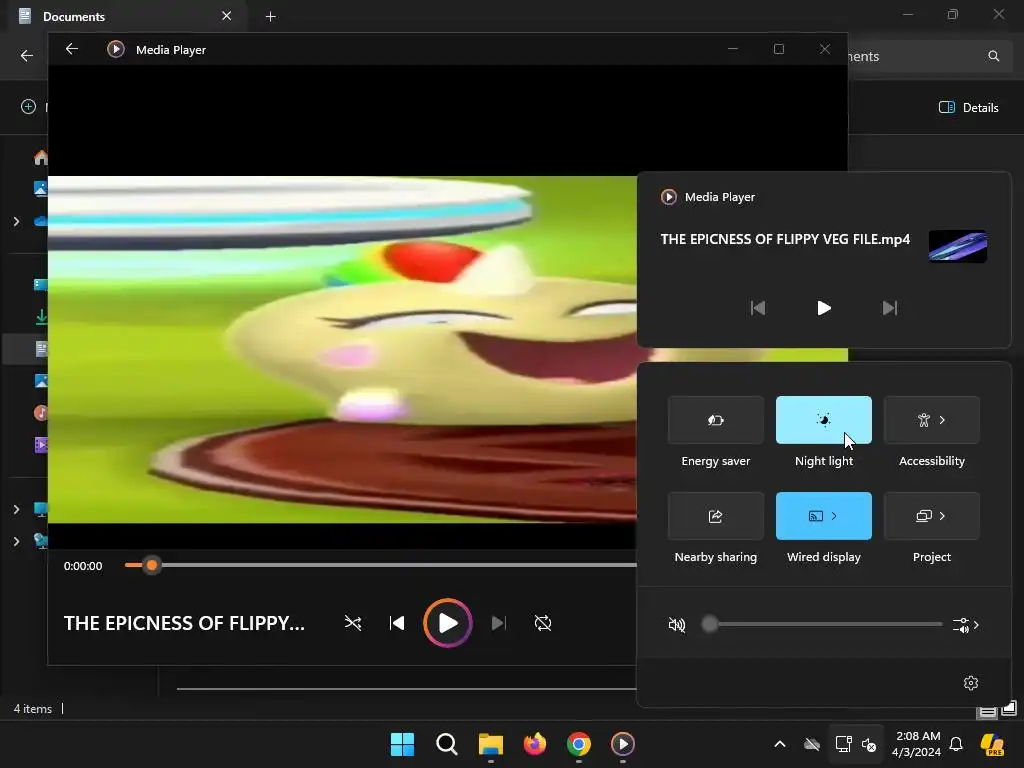Click the back arrow in File Explorer
This screenshot has width=1024, height=768.
click(x=27, y=56)
